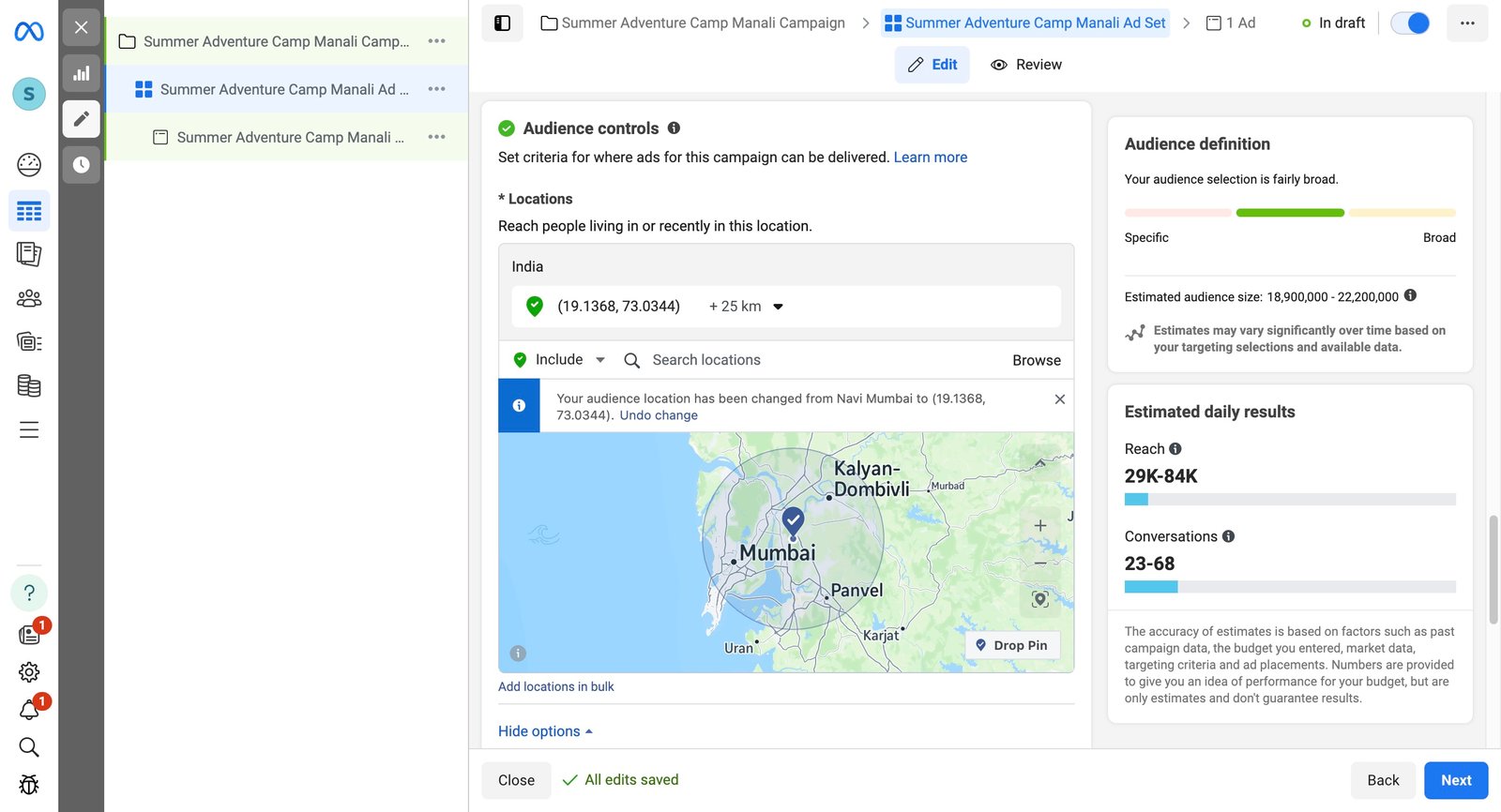Toggle the ad set on/off switch
Image resolution: width=1501 pixels, height=812 pixels.
1409,23
